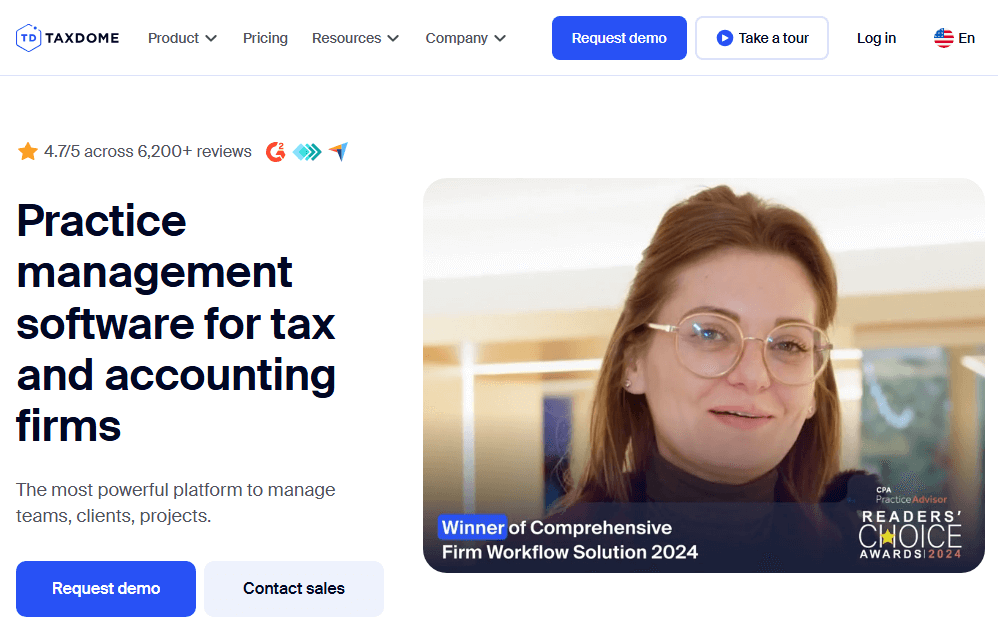Open the Log in link
The height and width of the screenshot is (635, 998).
coord(876,38)
